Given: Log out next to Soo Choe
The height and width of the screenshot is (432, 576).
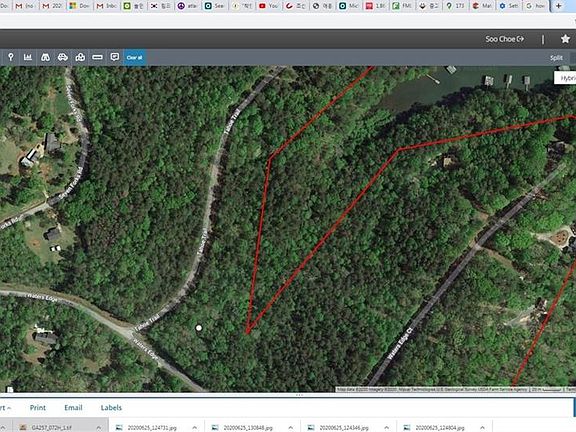Looking at the screenshot, I should pos(521,39).
